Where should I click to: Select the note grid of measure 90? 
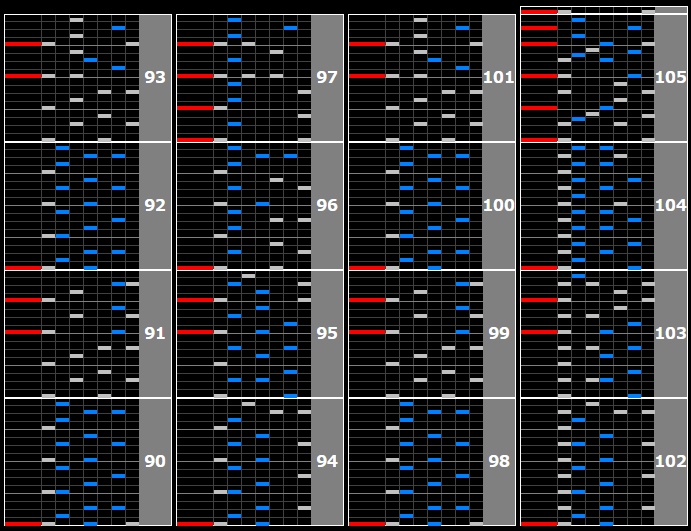click(72, 462)
